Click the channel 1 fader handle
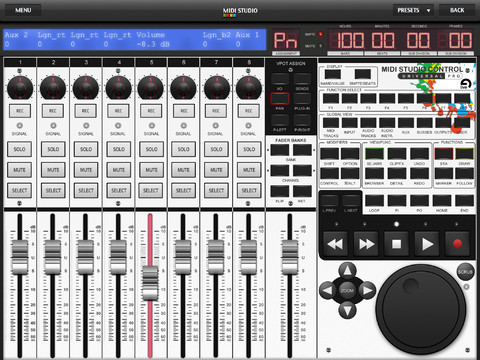This screenshot has height=360, width=480. click(x=20, y=256)
